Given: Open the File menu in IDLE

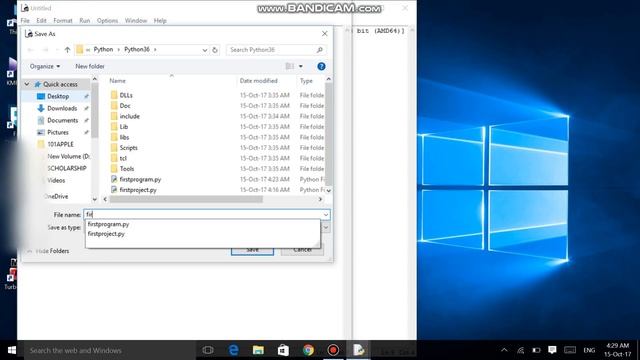Looking at the screenshot, I should (25, 20).
